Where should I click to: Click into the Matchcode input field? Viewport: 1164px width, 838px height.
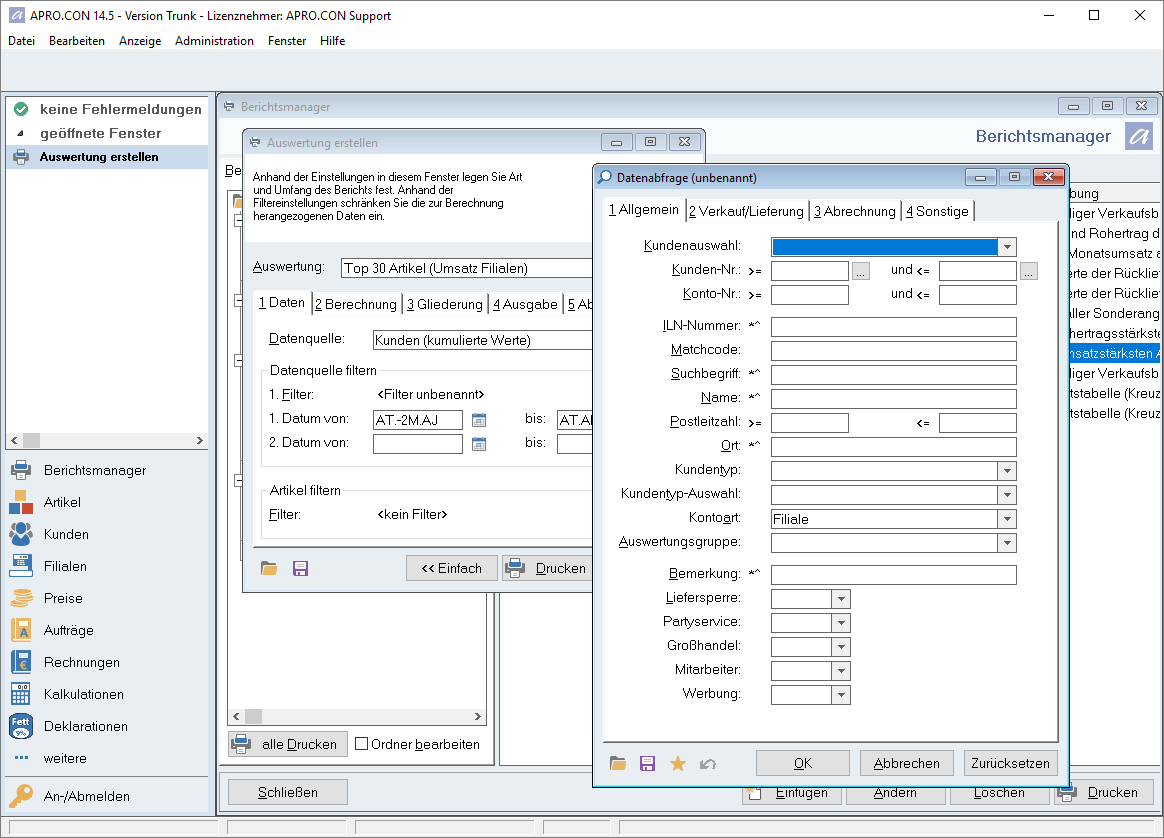point(893,351)
